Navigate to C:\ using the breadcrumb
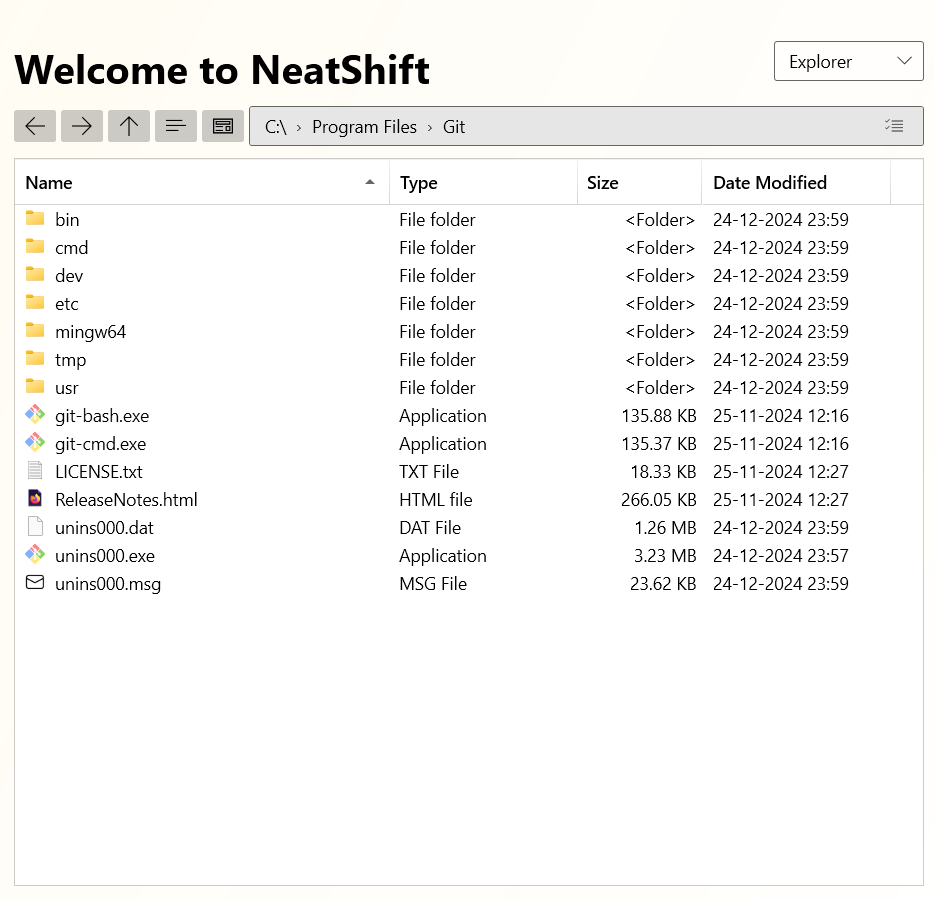Screen dimensions: 935x899 [x=274, y=126]
